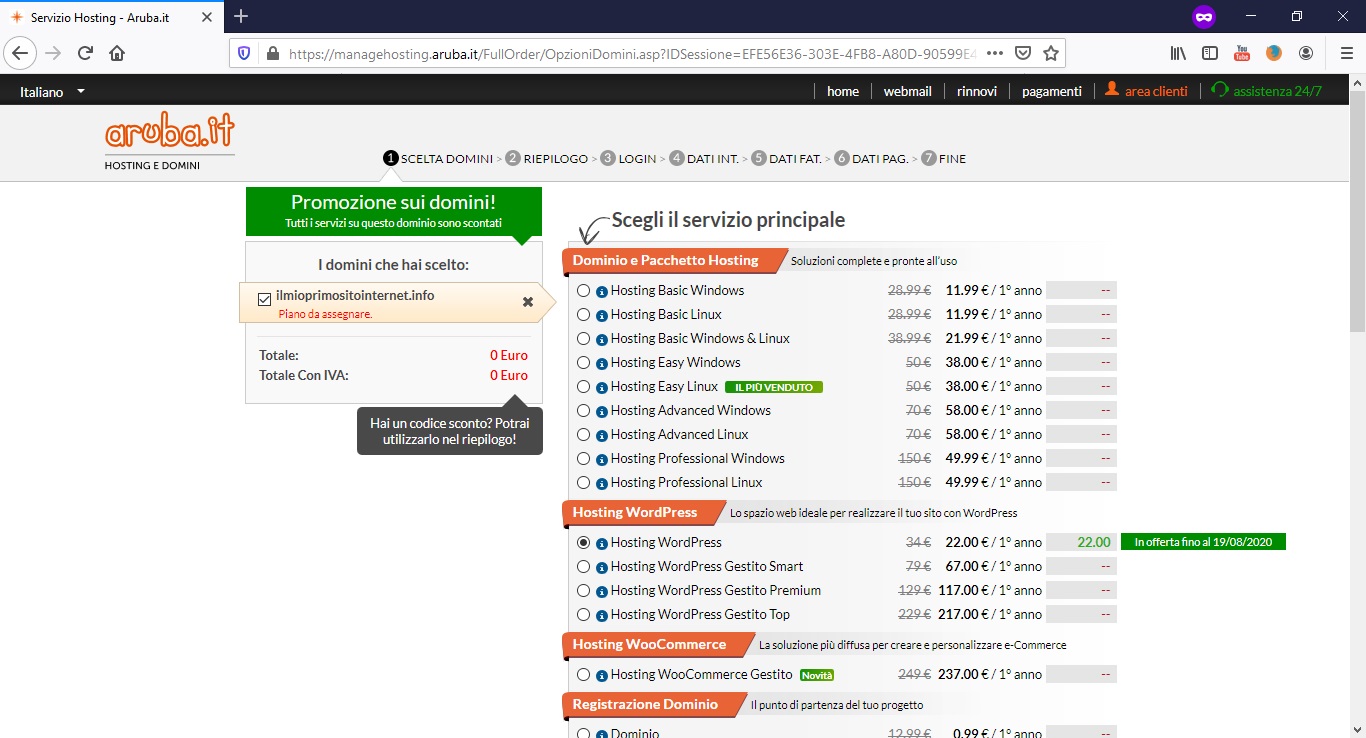Open the Firefox account icon
Screen dimensions: 1366x738
1306,53
